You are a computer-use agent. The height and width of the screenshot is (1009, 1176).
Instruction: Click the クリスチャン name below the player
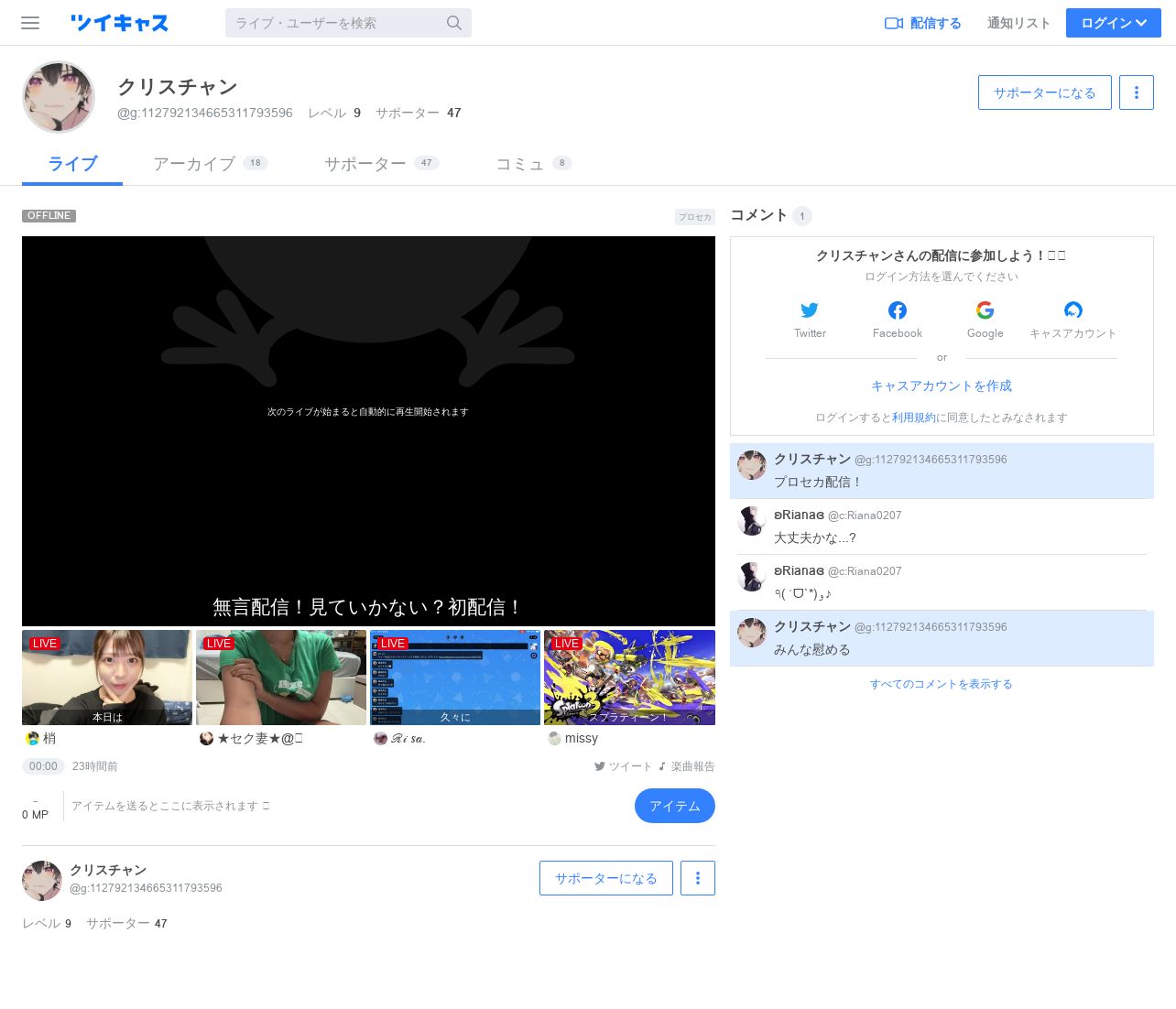point(108,870)
